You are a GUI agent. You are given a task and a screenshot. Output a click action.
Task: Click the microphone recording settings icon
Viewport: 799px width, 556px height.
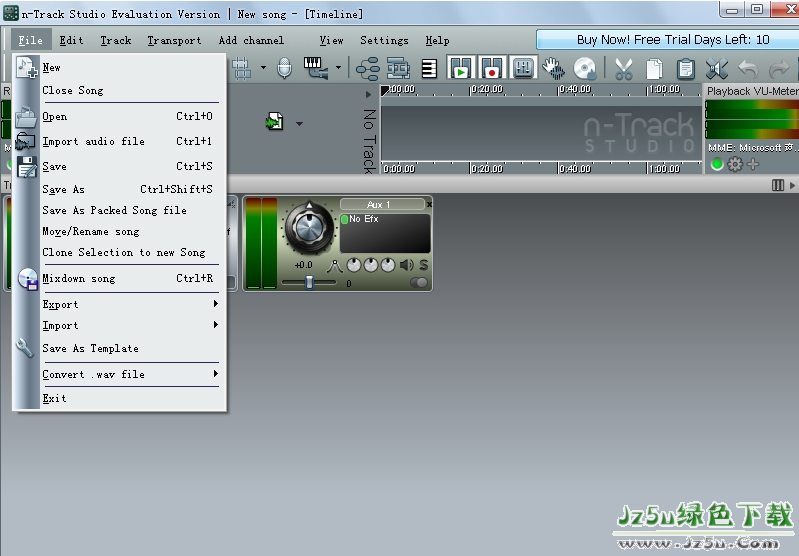[x=284, y=68]
